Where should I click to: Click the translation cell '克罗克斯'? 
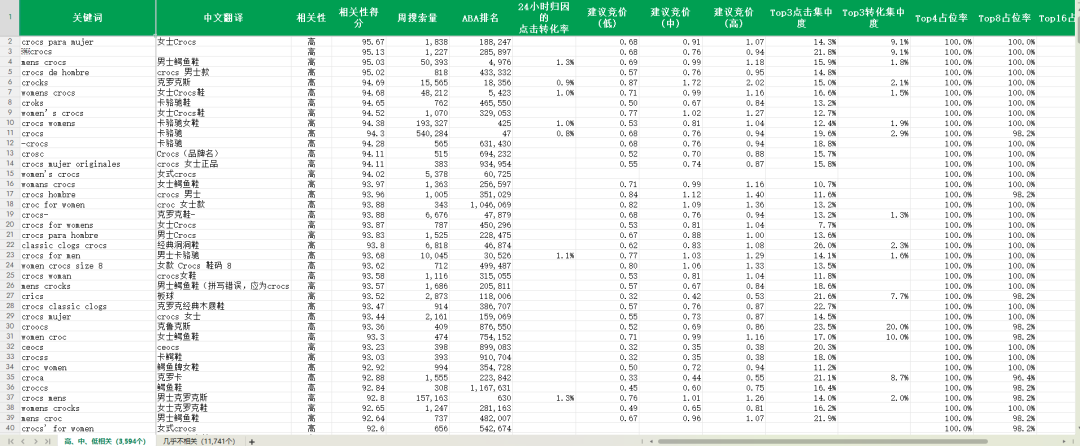tap(225, 83)
